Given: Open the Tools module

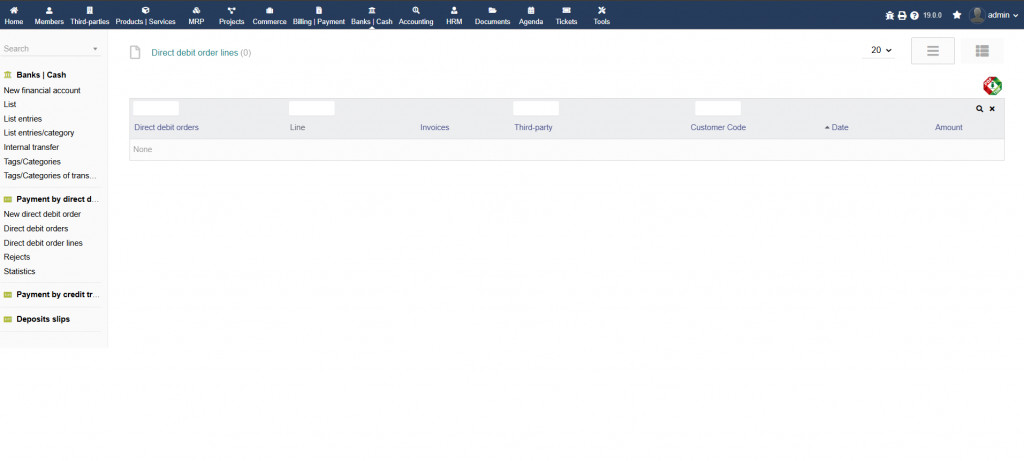Looking at the screenshot, I should pyautogui.click(x=601, y=15).
